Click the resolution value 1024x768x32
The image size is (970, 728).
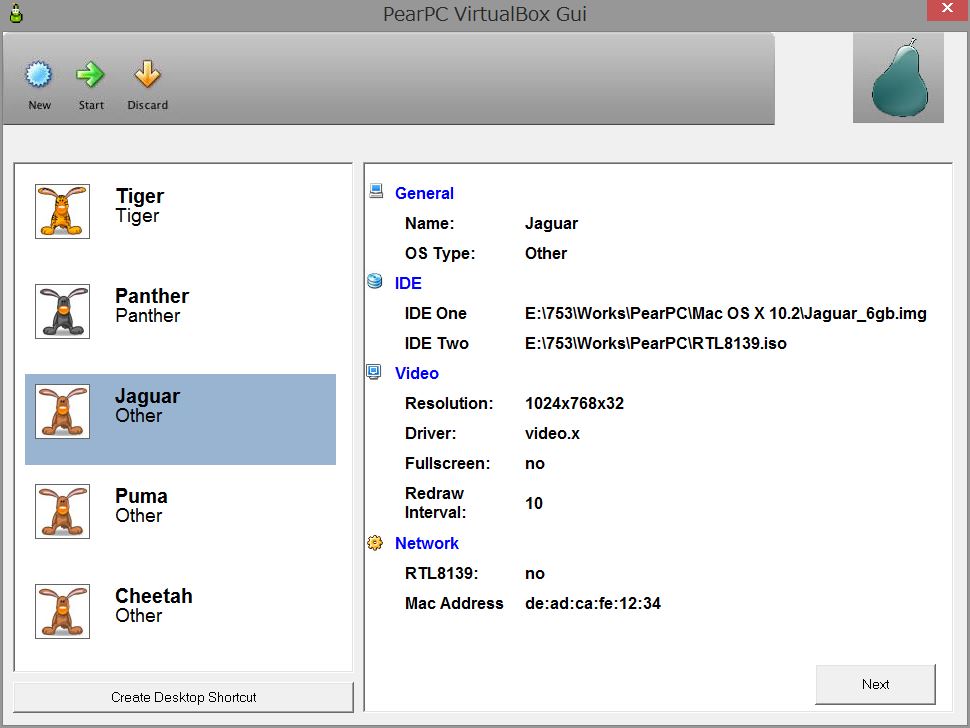pos(574,403)
